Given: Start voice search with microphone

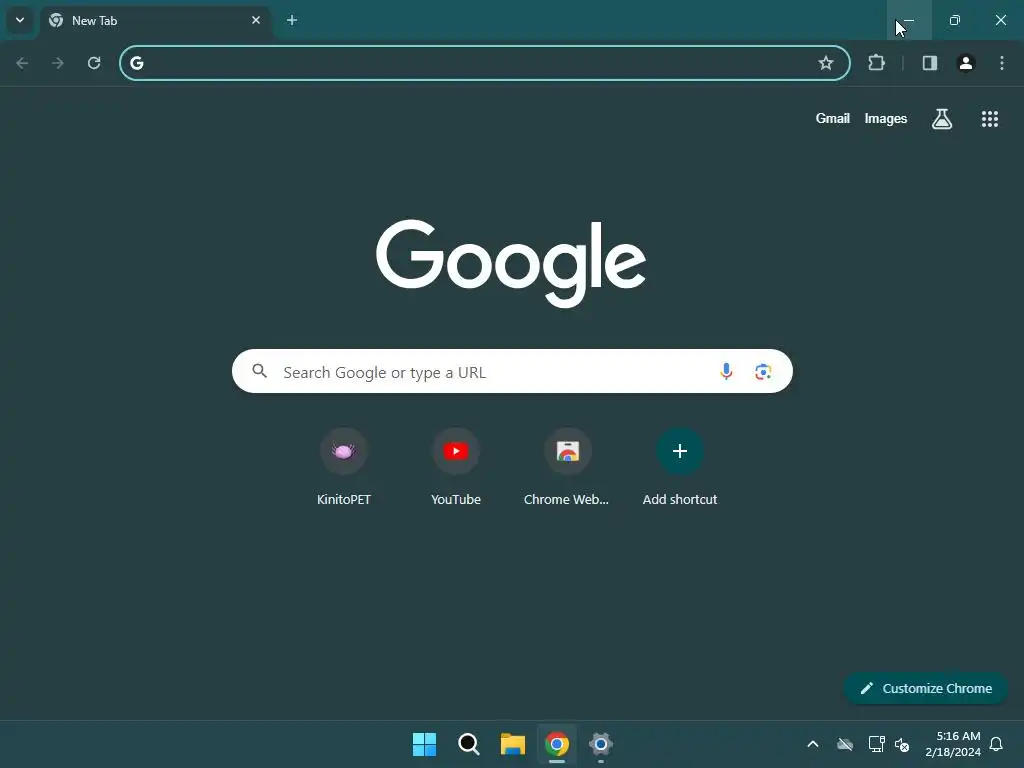Looking at the screenshot, I should click(x=726, y=372).
